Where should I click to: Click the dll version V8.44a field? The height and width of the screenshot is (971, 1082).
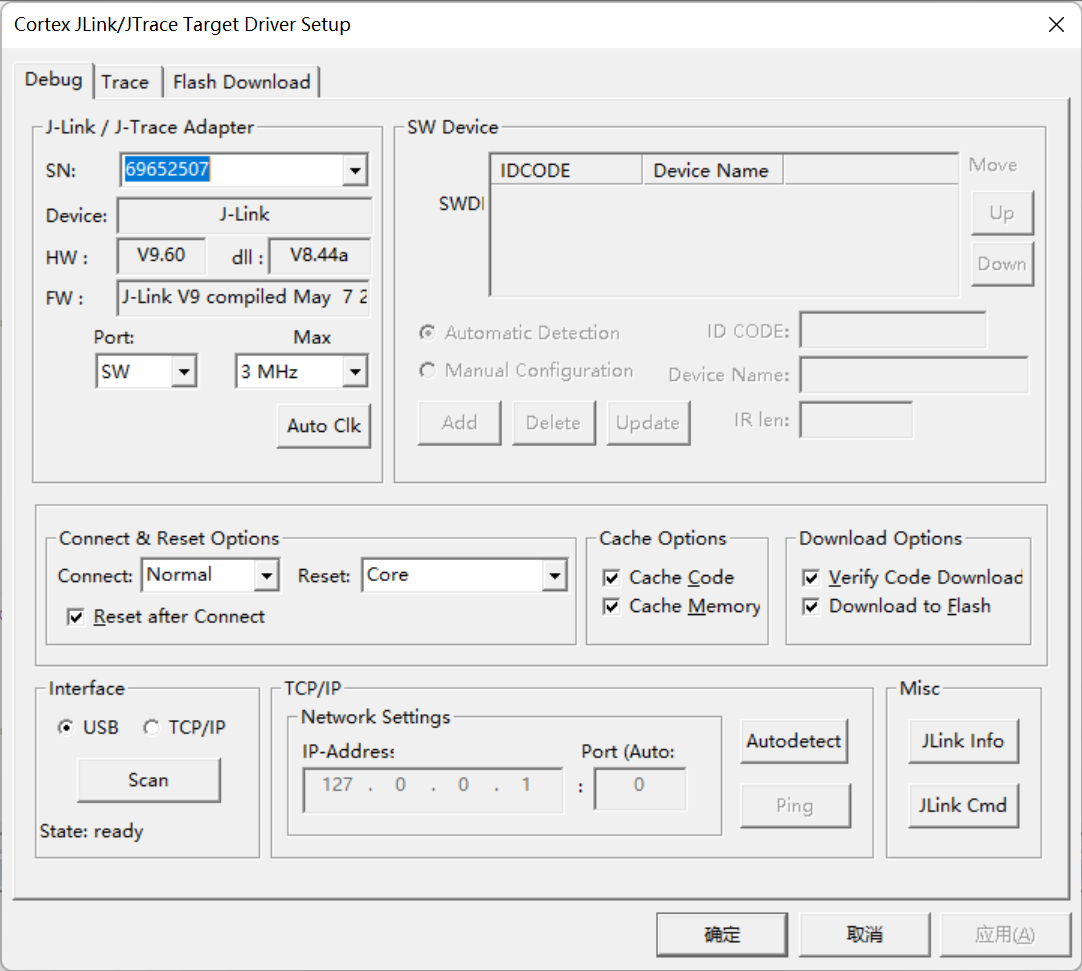pyautogui.click(x=319, y=256)
